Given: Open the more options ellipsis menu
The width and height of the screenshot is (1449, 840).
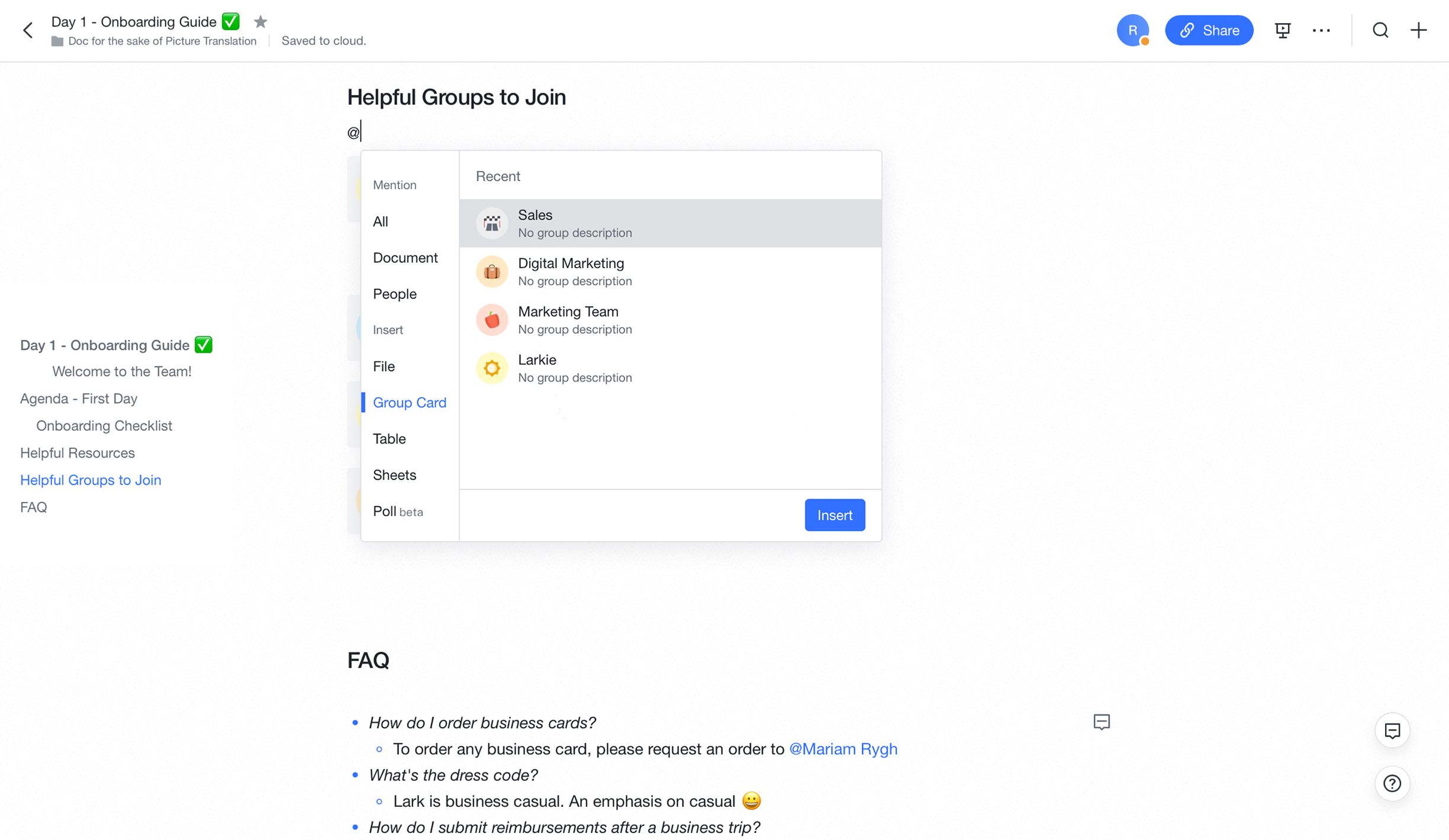Looking at the screenshot, I should [1322, 30].
